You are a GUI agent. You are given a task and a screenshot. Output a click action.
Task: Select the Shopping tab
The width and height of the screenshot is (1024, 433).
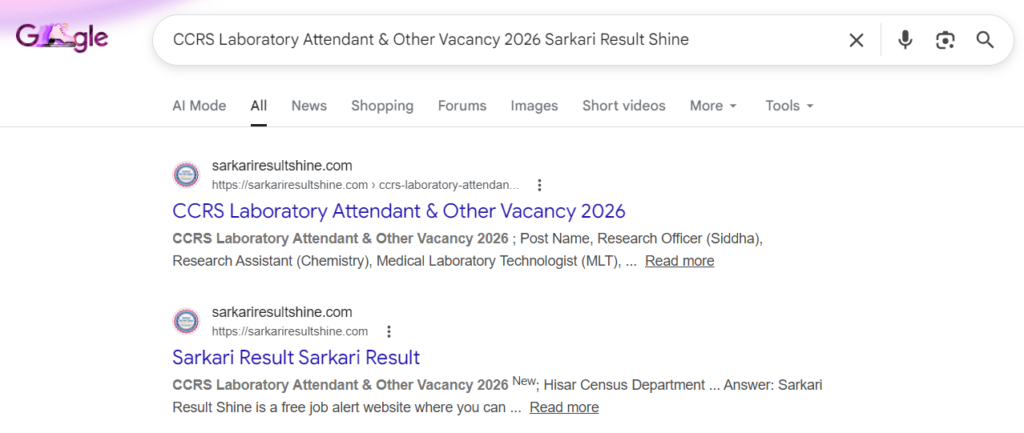[x=382, y=105]
